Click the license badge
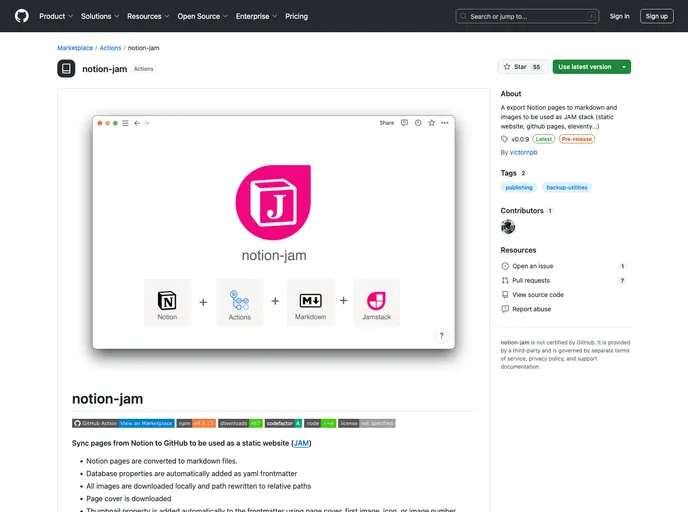Screen dimensions: 688x512 pyautogui.click(x=367, y=423)
